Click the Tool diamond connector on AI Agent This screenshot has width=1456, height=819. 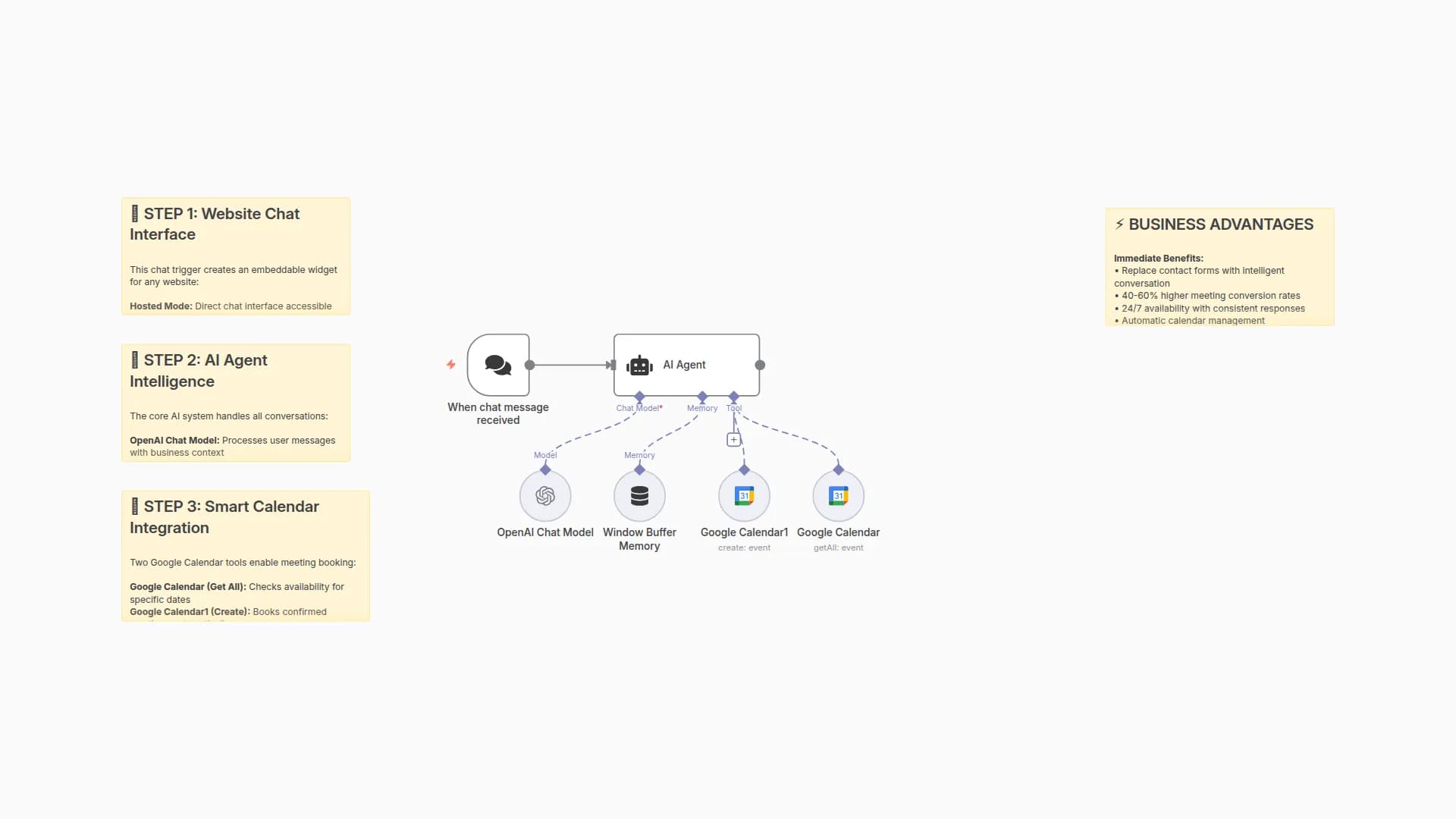pyautogui.click(x=733, y=397)
